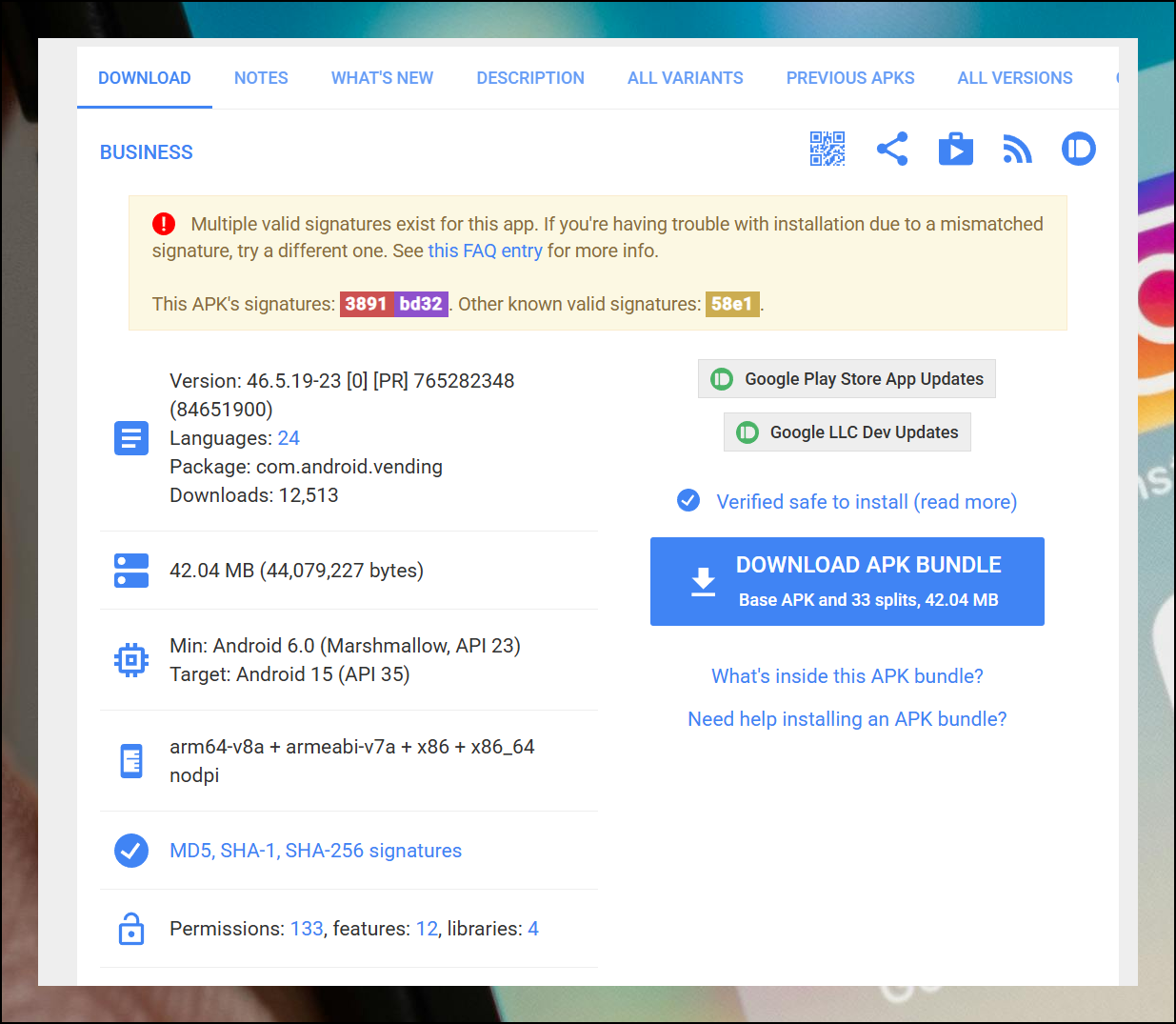Image resolution: width=1176 pixels, height=1024 pixels.
Task: Open the ALL VERSIONS tab
Action: pyautogui.click(x=1015, y=78)
